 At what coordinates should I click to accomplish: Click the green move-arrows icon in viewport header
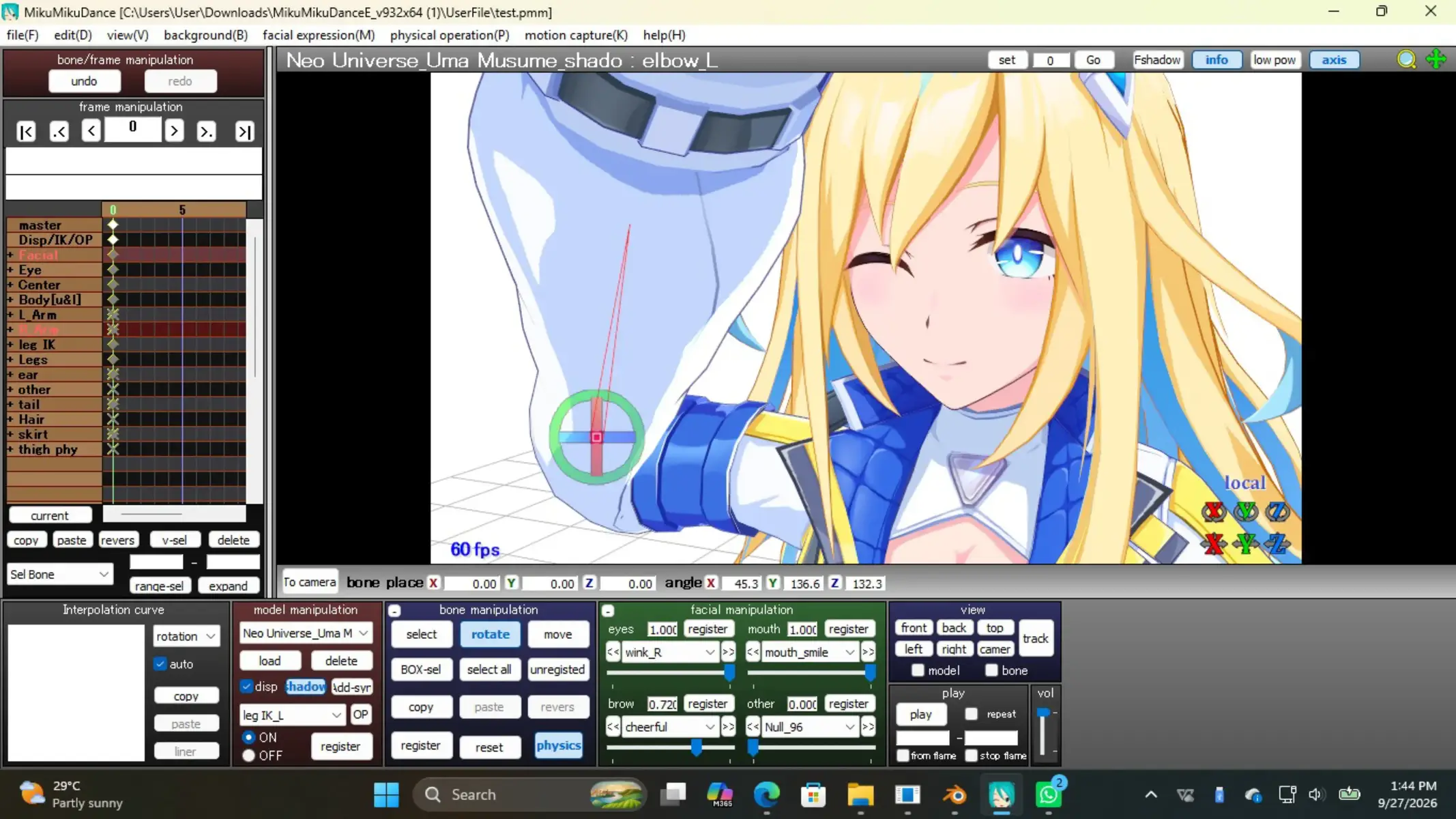[x=1436, y=59]
